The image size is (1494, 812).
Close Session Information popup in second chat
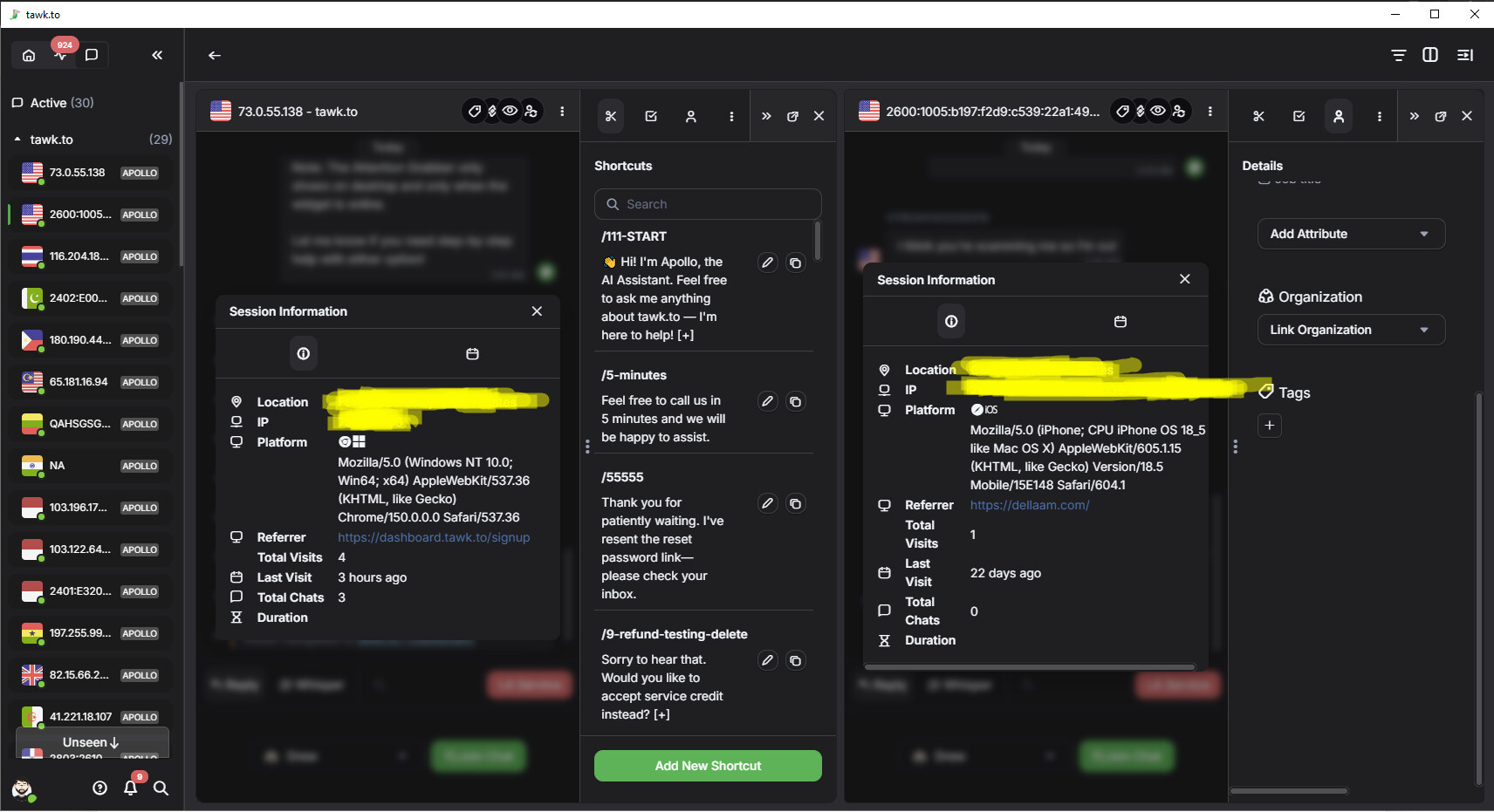[x=1184, y=279]
